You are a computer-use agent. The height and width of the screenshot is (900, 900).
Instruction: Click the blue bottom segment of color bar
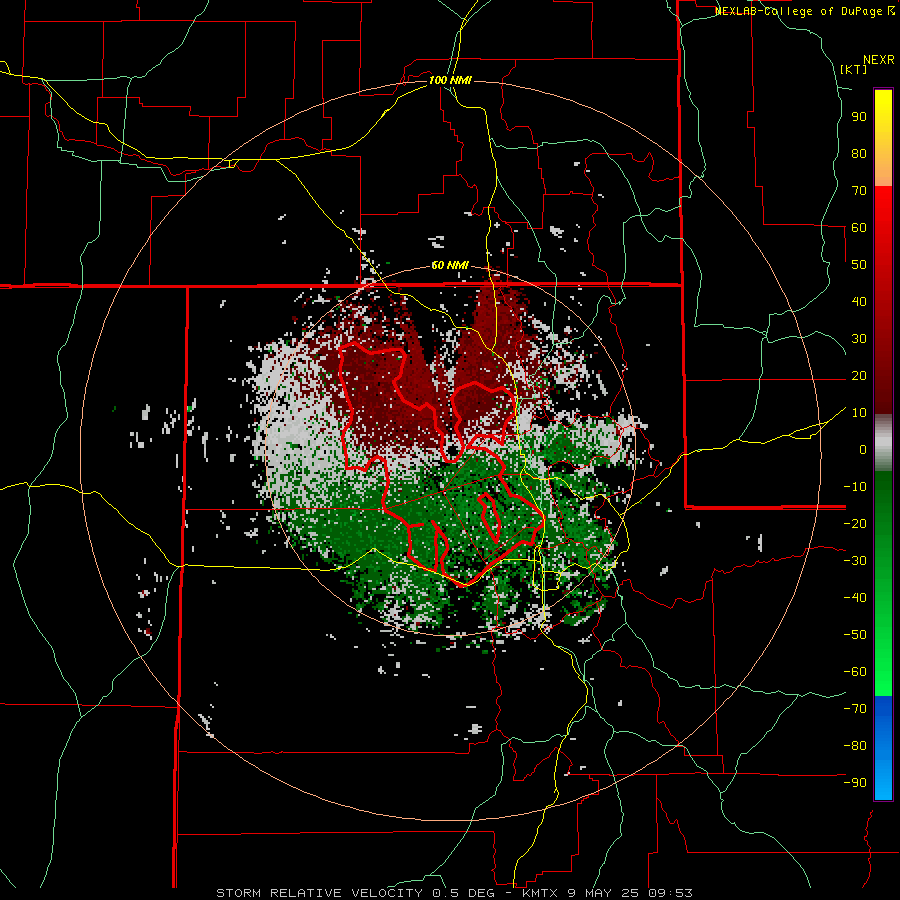point(883,747)
